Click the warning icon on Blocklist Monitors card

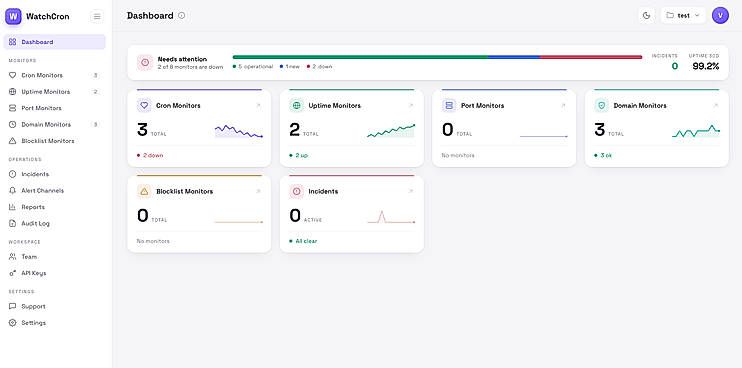(144, 191)
